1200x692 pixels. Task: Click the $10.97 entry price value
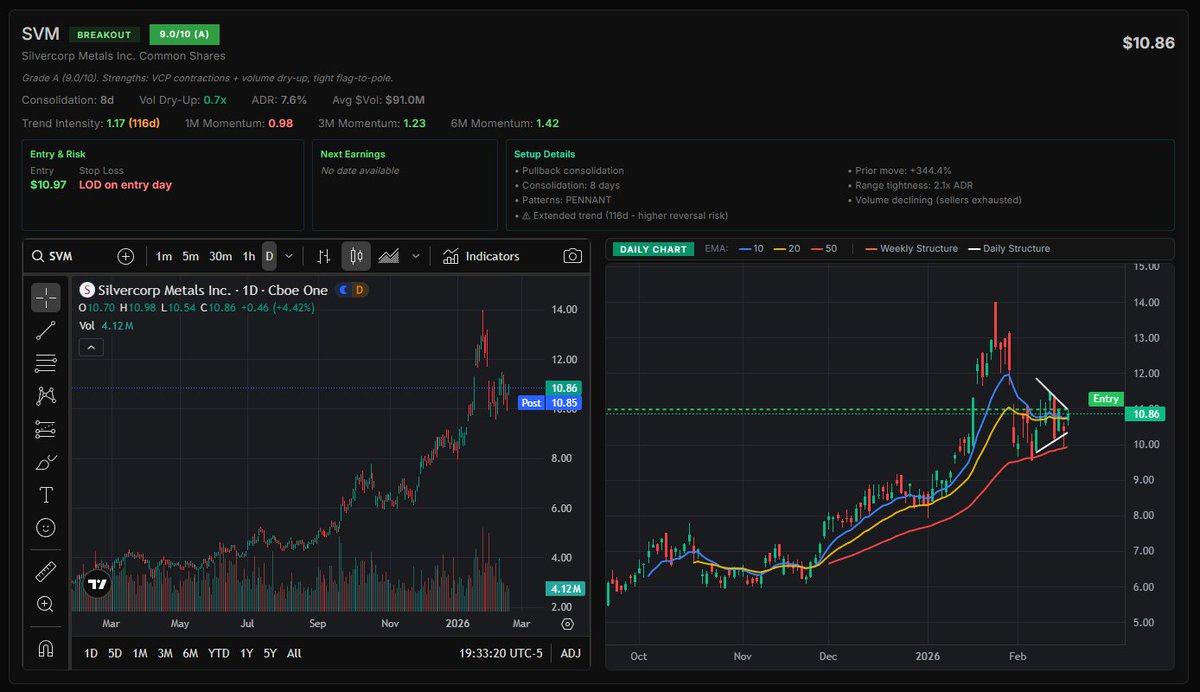click(x=48, y=185)
